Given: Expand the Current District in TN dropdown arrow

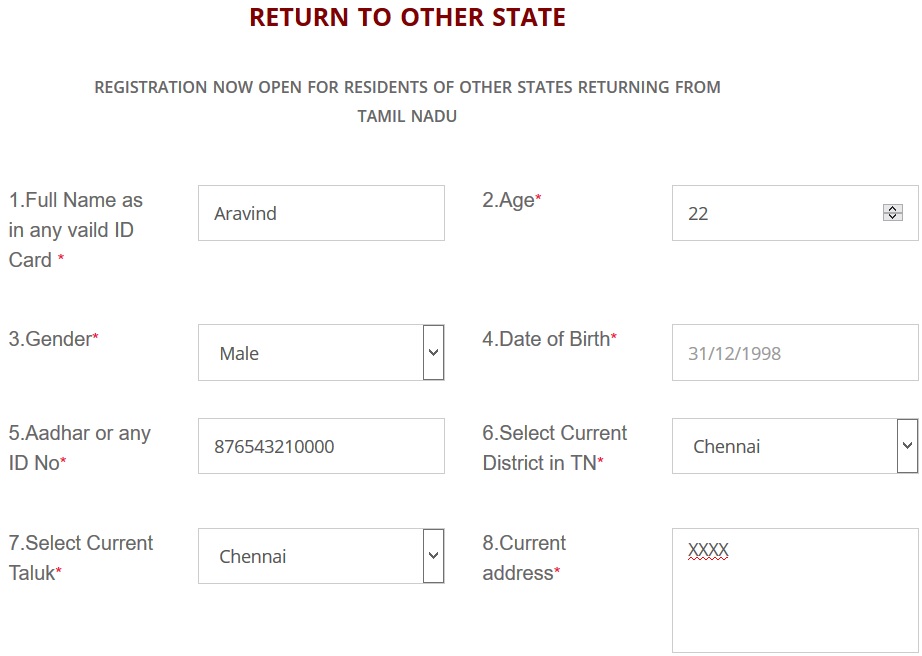Looking at the screenshot, I should [x=907, y=446].
